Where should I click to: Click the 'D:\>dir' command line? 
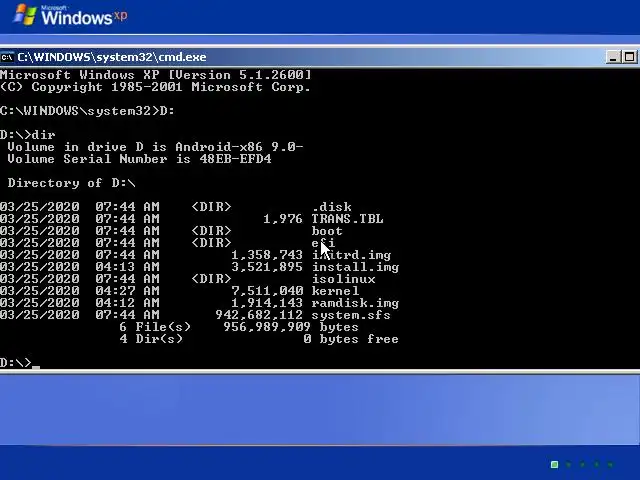pos(28,135)
